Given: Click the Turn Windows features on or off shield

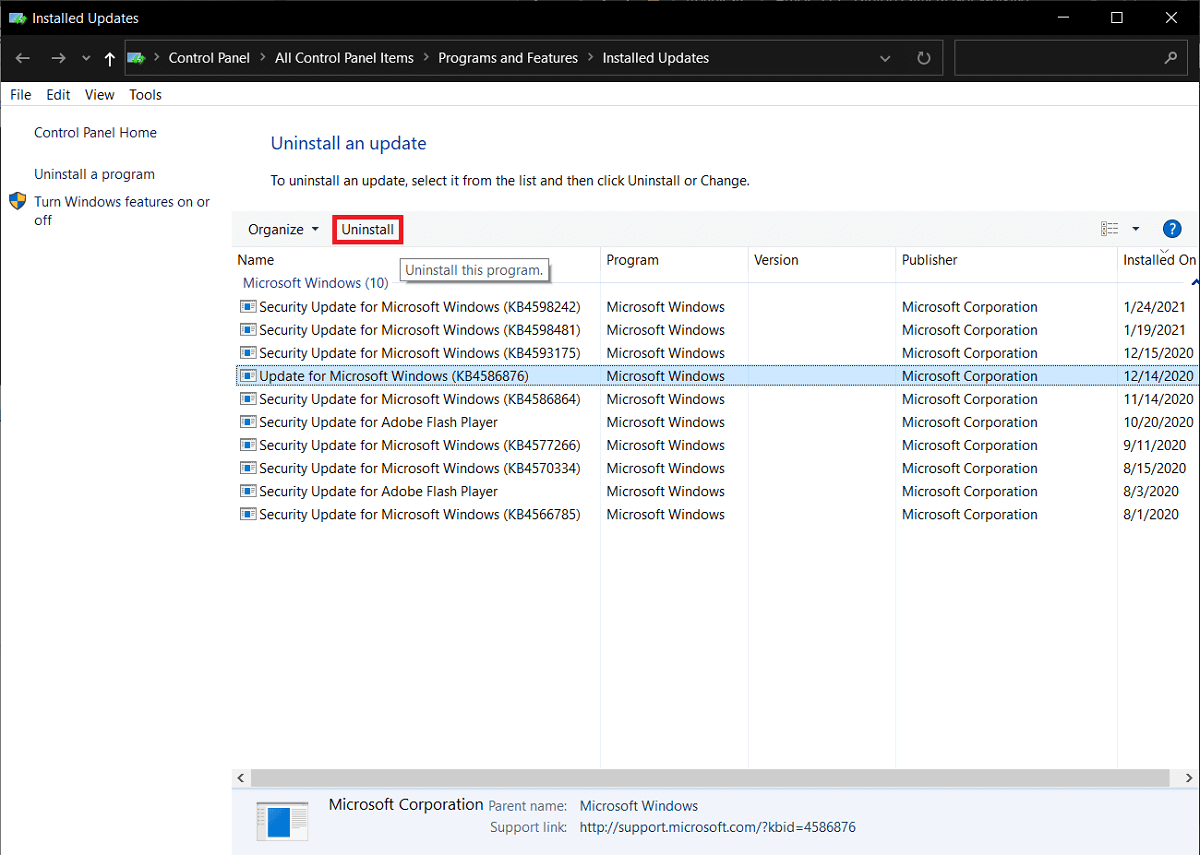Looking at the screenshot, I should click(17, 201).
